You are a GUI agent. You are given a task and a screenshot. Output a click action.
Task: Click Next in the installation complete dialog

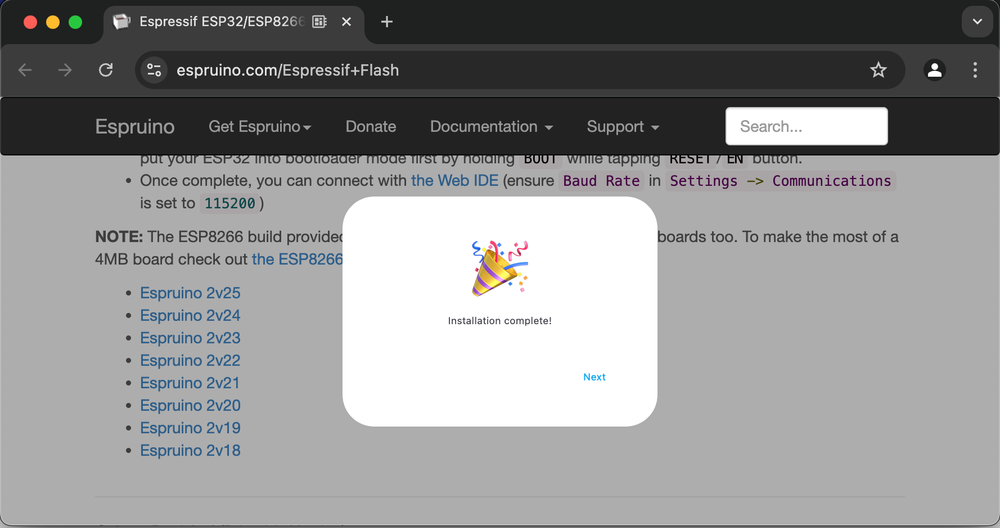594,377
